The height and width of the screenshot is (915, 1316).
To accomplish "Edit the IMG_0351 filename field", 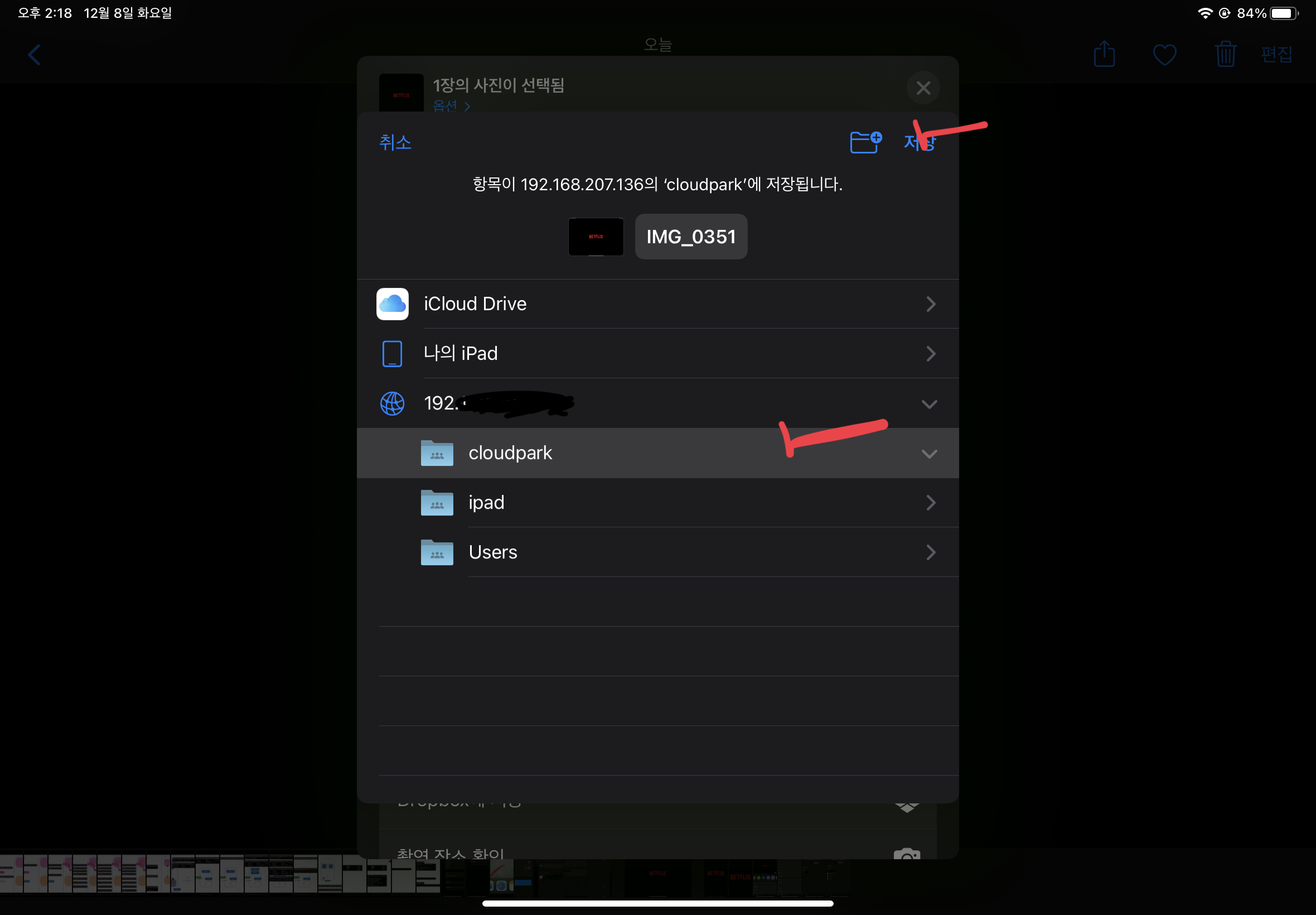I will pos(690,237).
